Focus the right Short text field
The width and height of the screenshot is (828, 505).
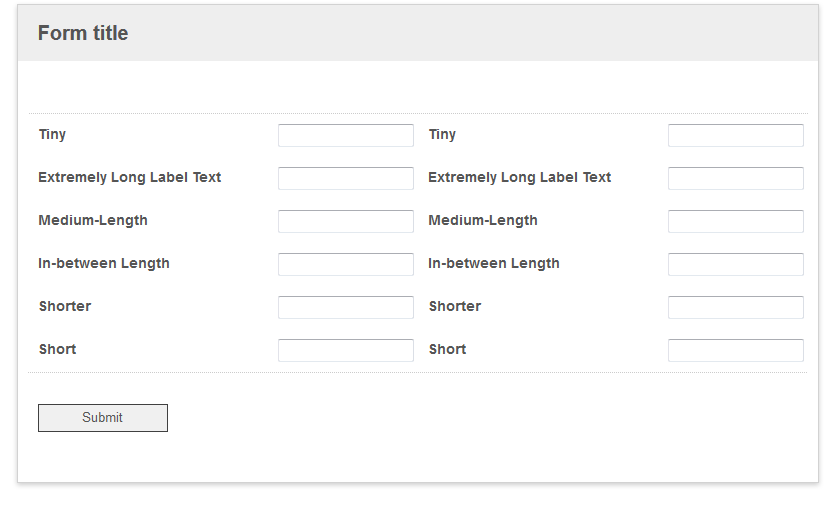point(736,350)
